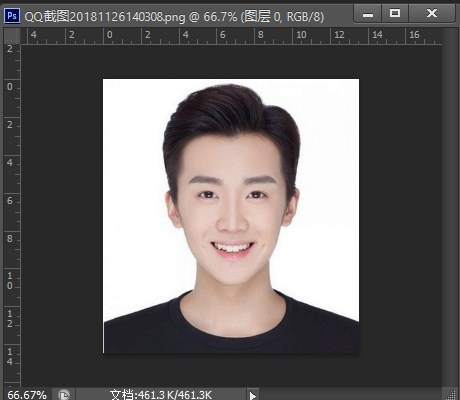
Task: Close the QQ截图 document window
Action: (432, 14)
